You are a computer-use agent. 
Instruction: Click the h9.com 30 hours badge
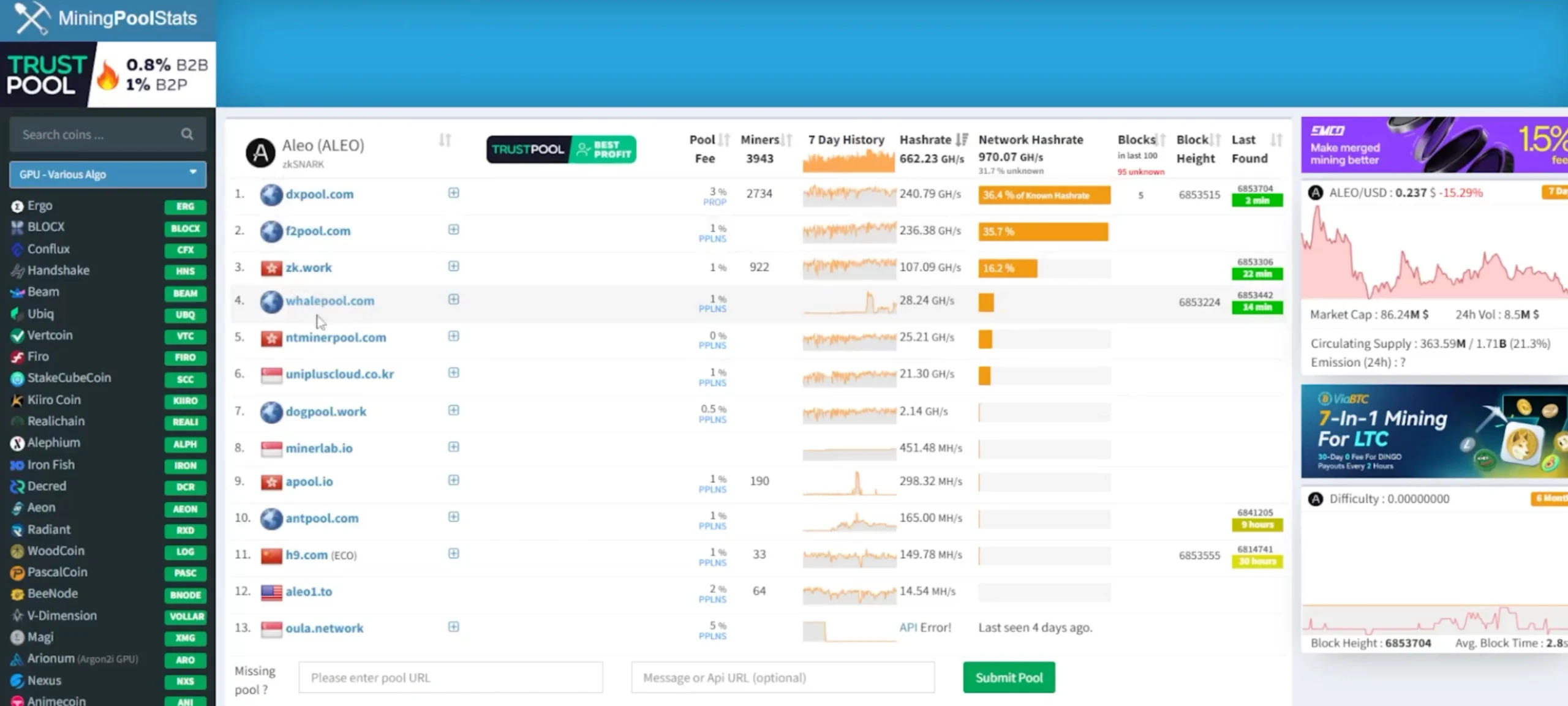tap(1257, 561)
